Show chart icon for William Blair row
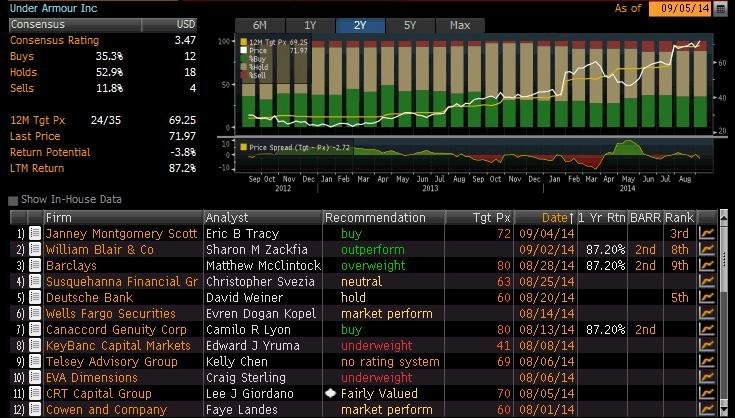 707,249
